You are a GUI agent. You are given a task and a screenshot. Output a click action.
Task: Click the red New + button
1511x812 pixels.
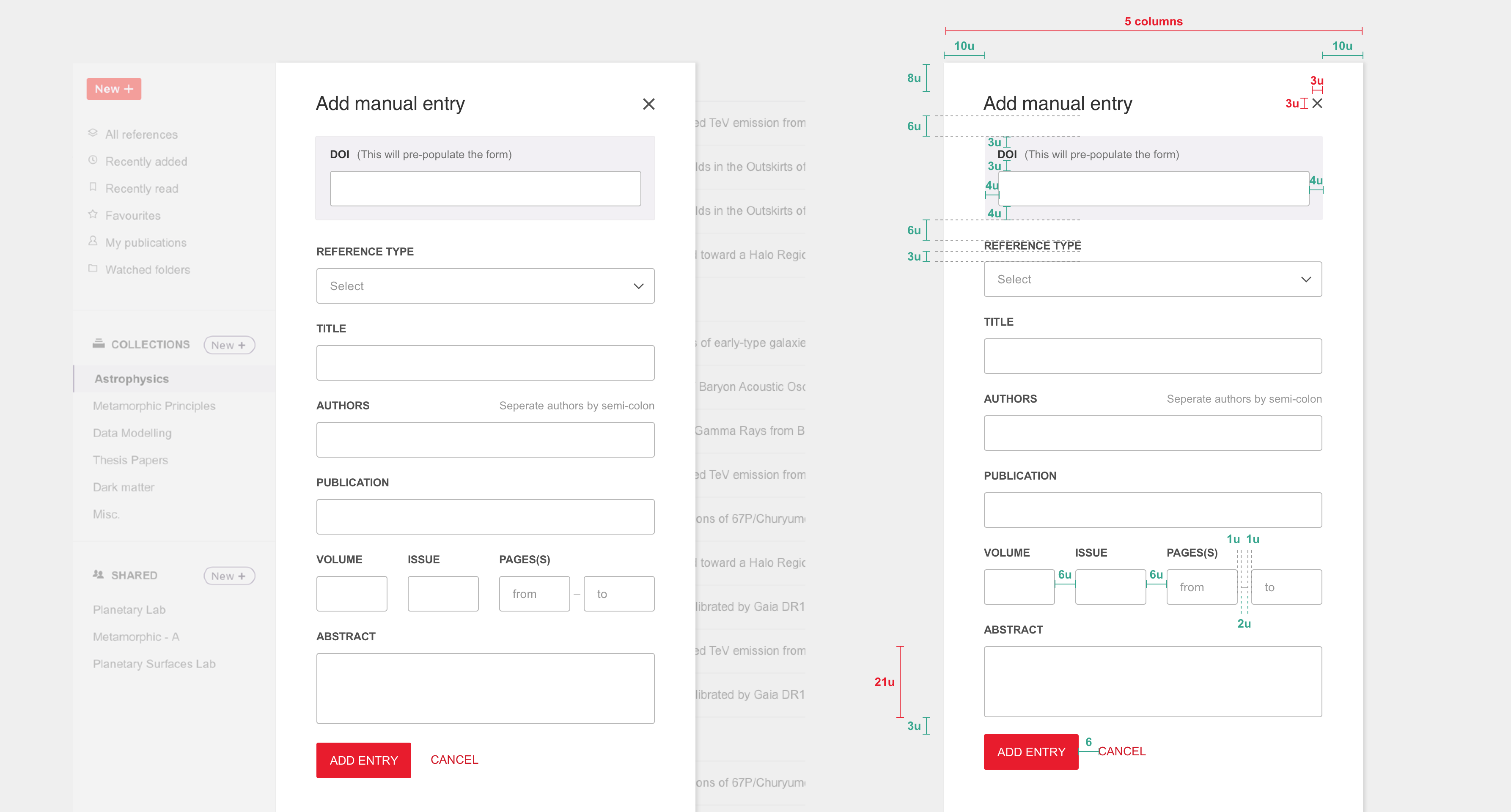[114, 89]
